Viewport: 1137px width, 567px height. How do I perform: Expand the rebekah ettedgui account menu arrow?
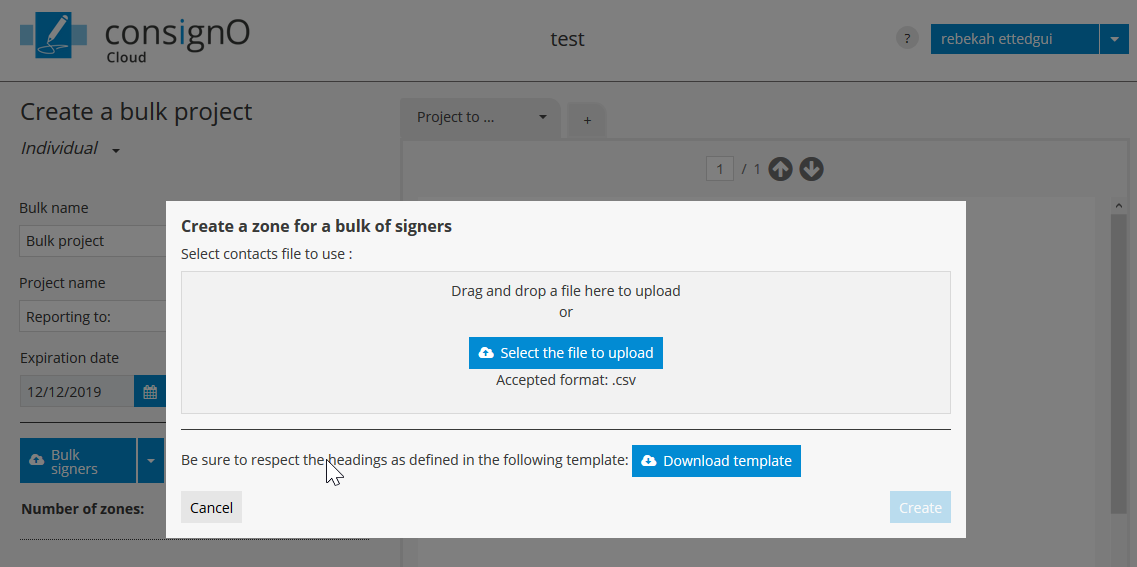[x=1114, y=39]
